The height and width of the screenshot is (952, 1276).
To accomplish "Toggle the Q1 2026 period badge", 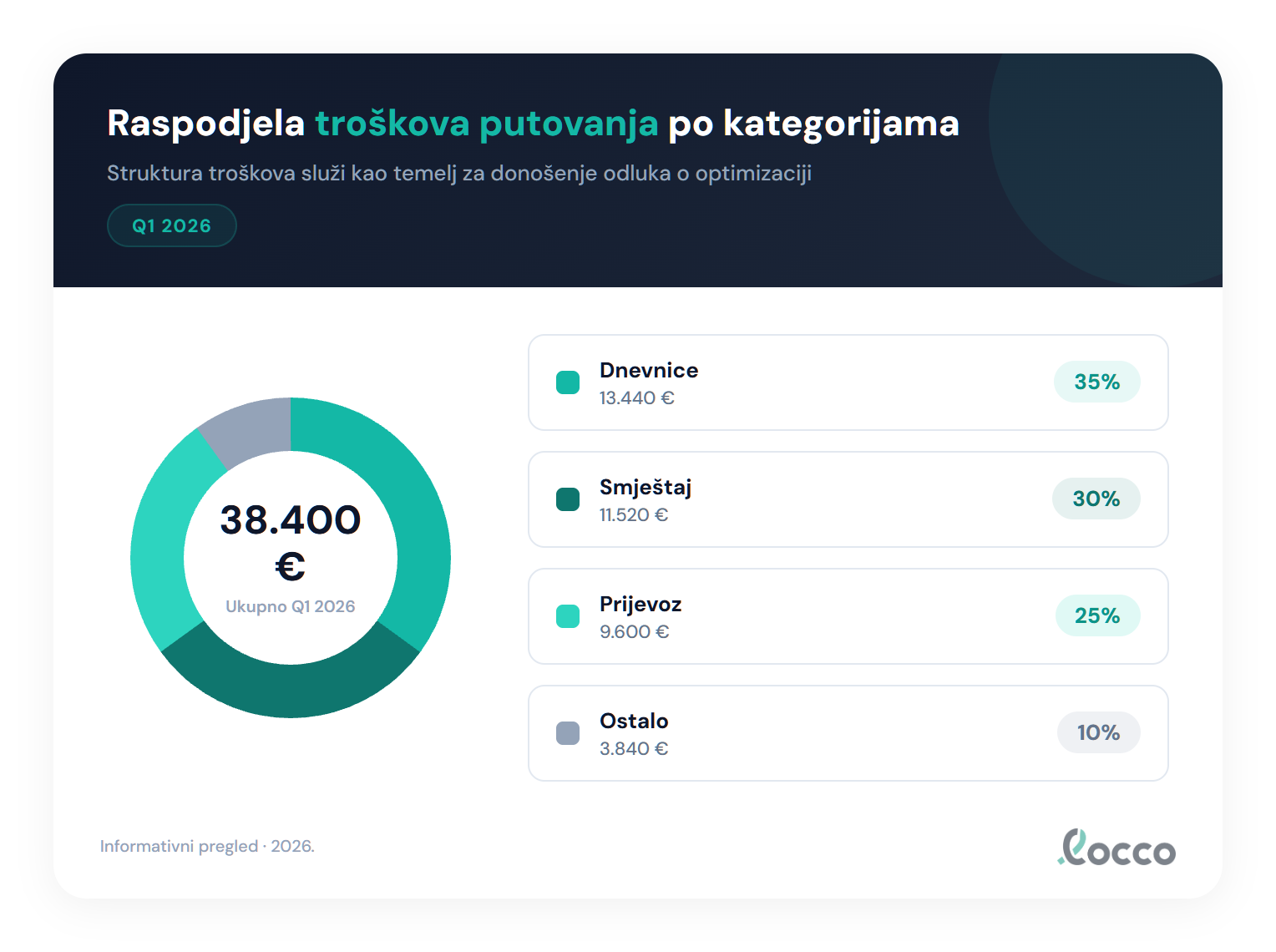I will pyautogui.click(x=171, y=225).
